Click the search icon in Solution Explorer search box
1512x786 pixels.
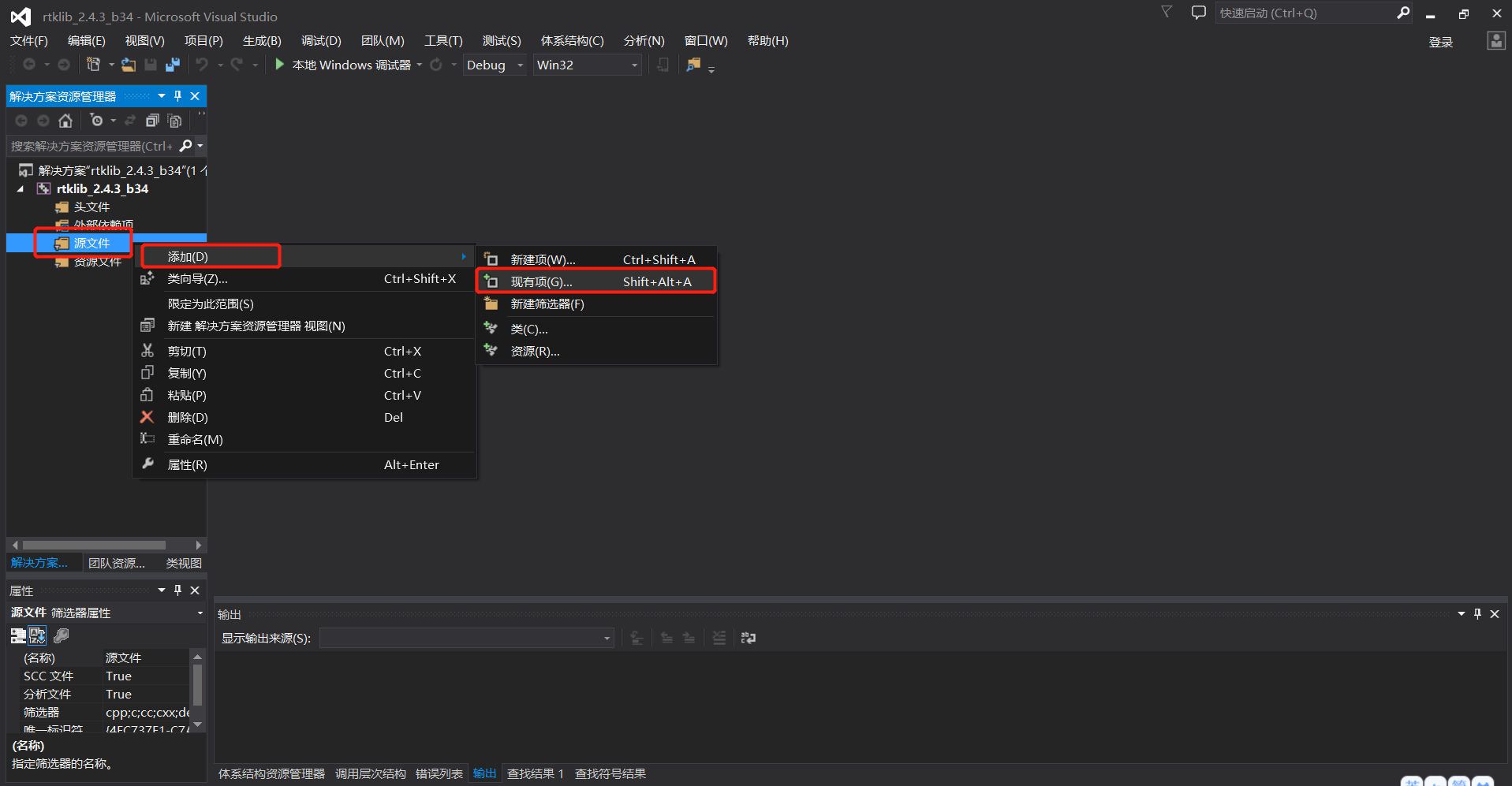[188, 146]
